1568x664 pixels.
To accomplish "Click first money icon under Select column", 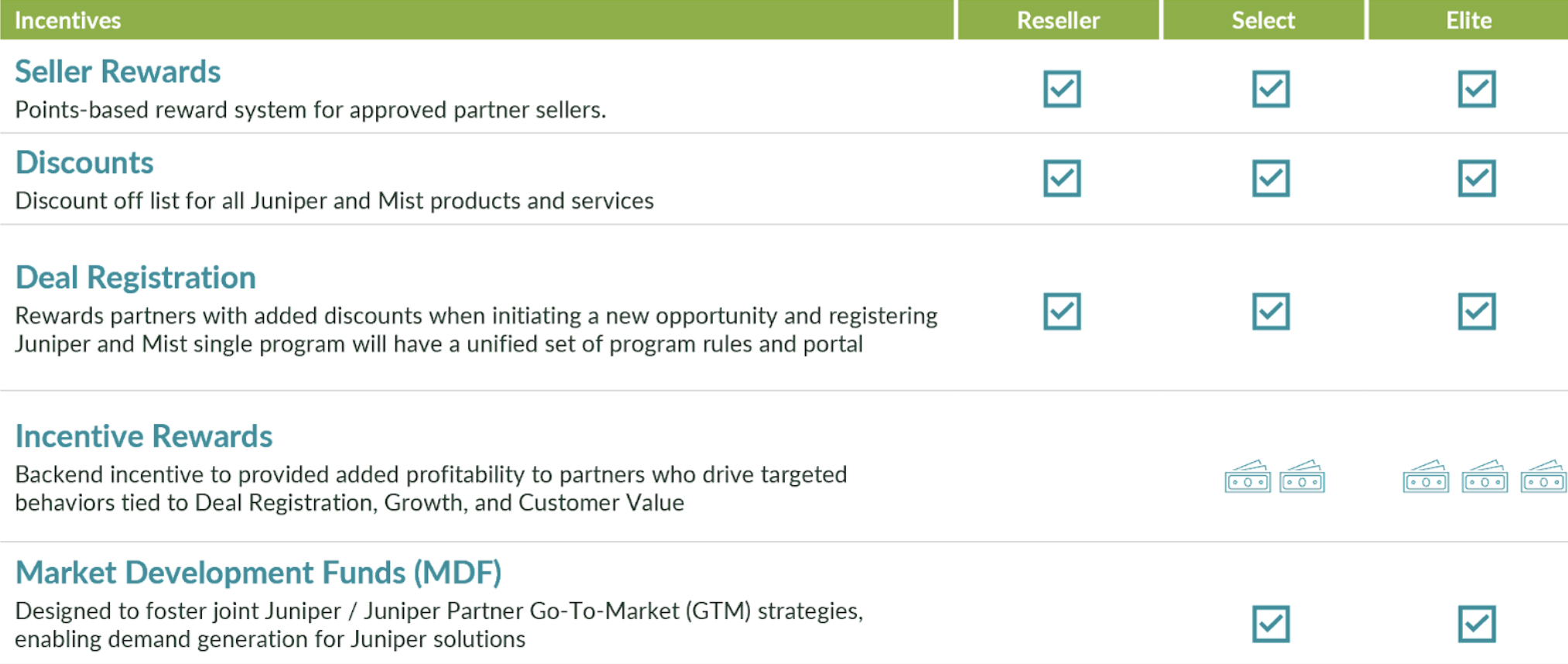I will coord(1248,477).
